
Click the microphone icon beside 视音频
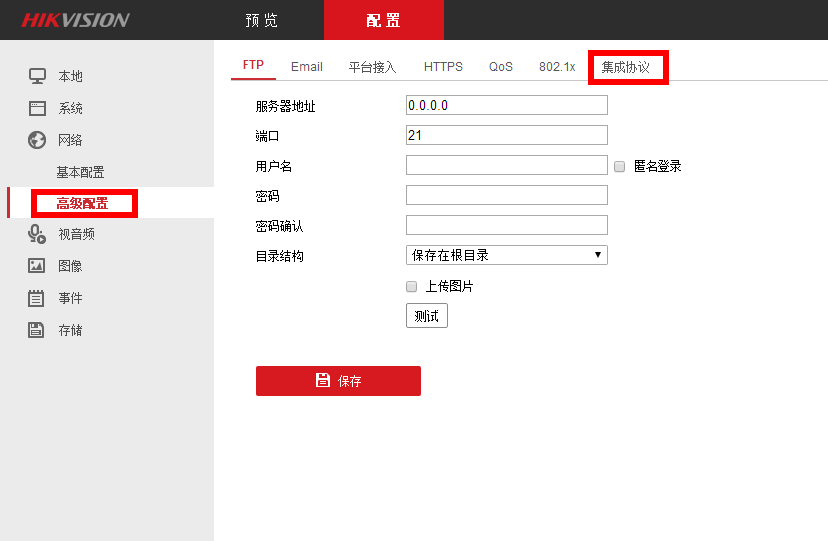(x=37, y=234)
